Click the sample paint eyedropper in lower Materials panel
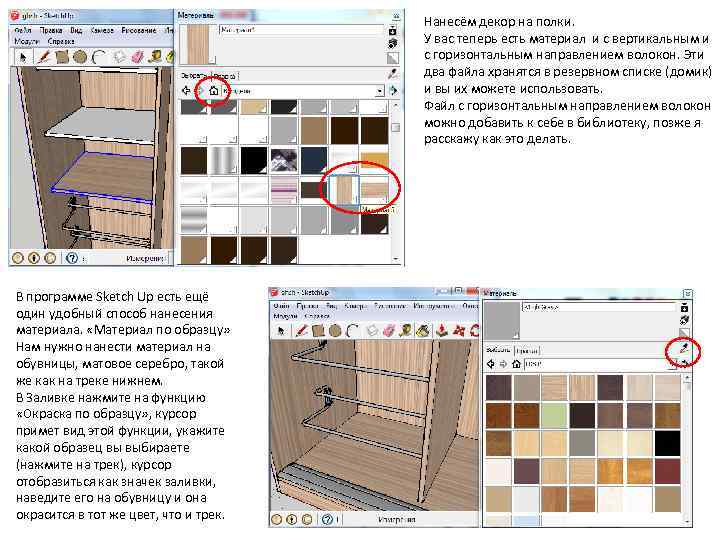Viewport: 720px width, 540px height. [x=684, y=349]
